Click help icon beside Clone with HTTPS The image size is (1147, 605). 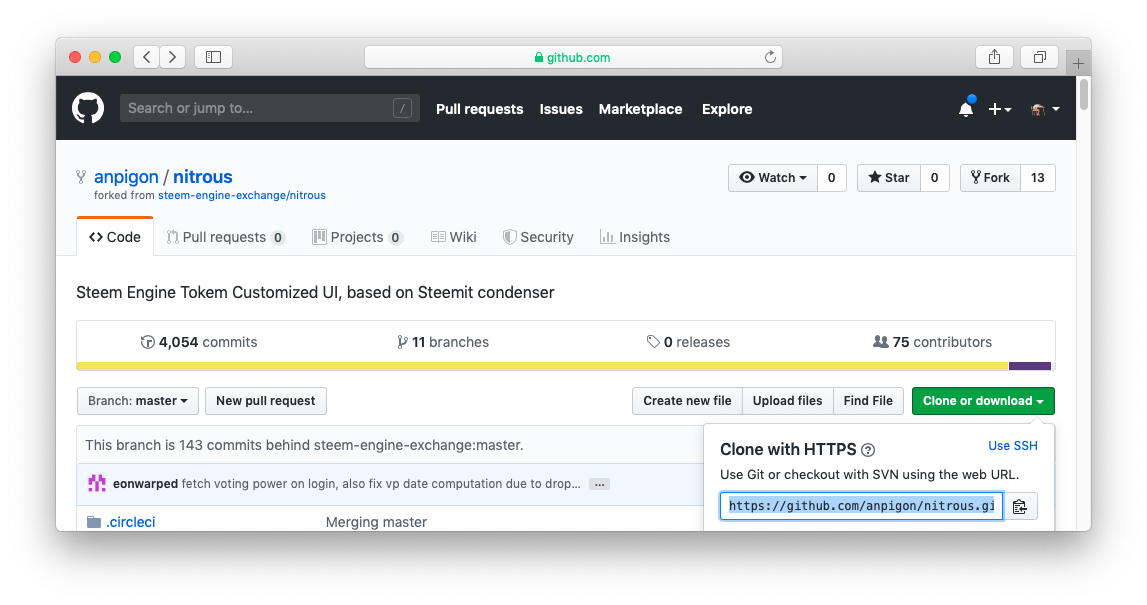pyautogui.click(x=868, y=450)
